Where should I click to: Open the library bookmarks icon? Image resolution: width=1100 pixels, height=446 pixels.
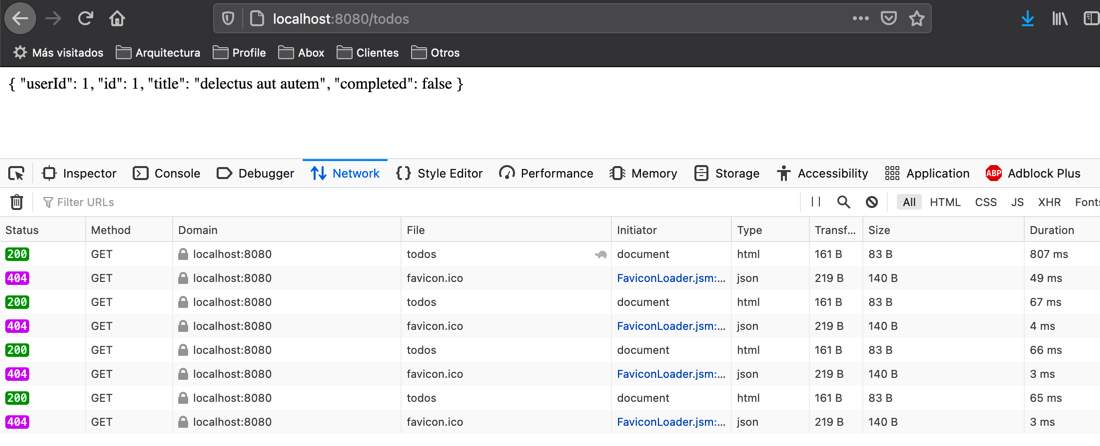[x=1059, y=19]
